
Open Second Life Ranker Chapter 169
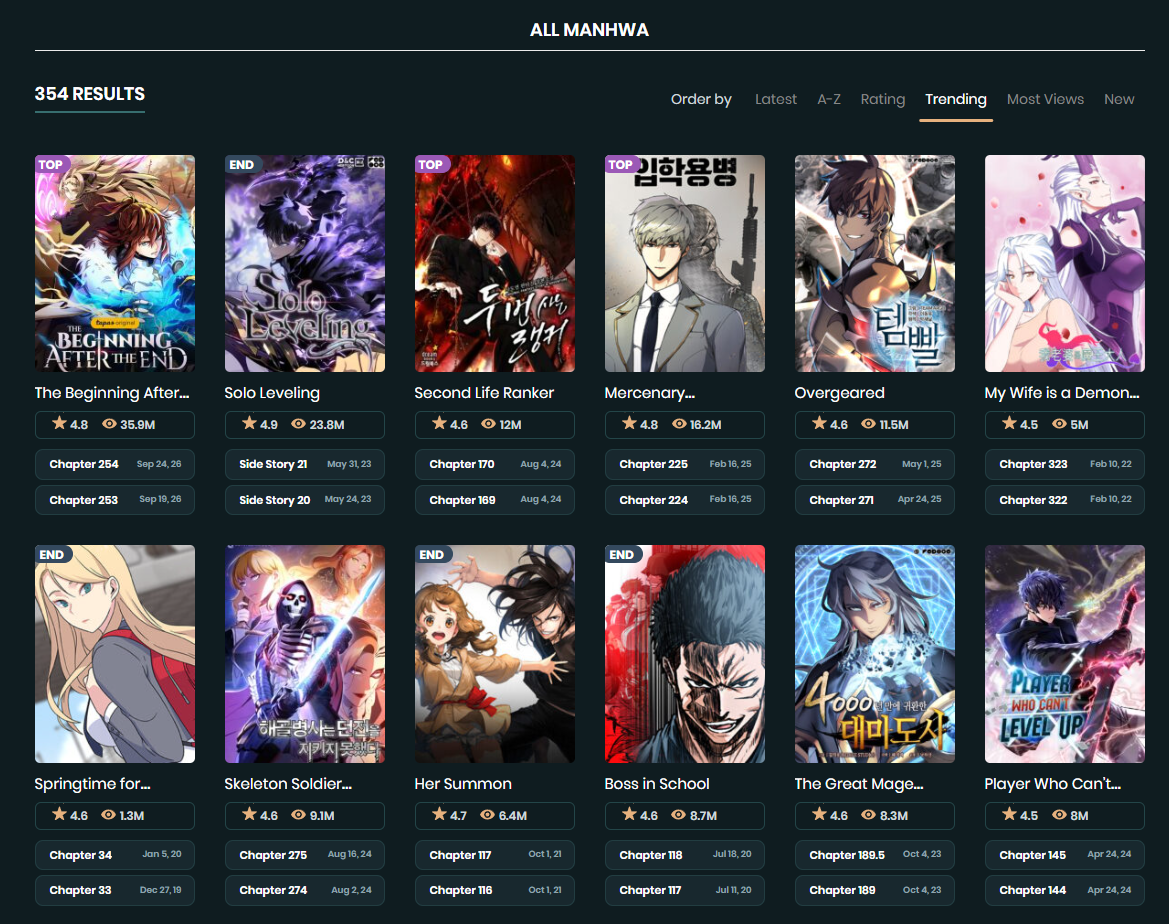click(x=495, y=500)
